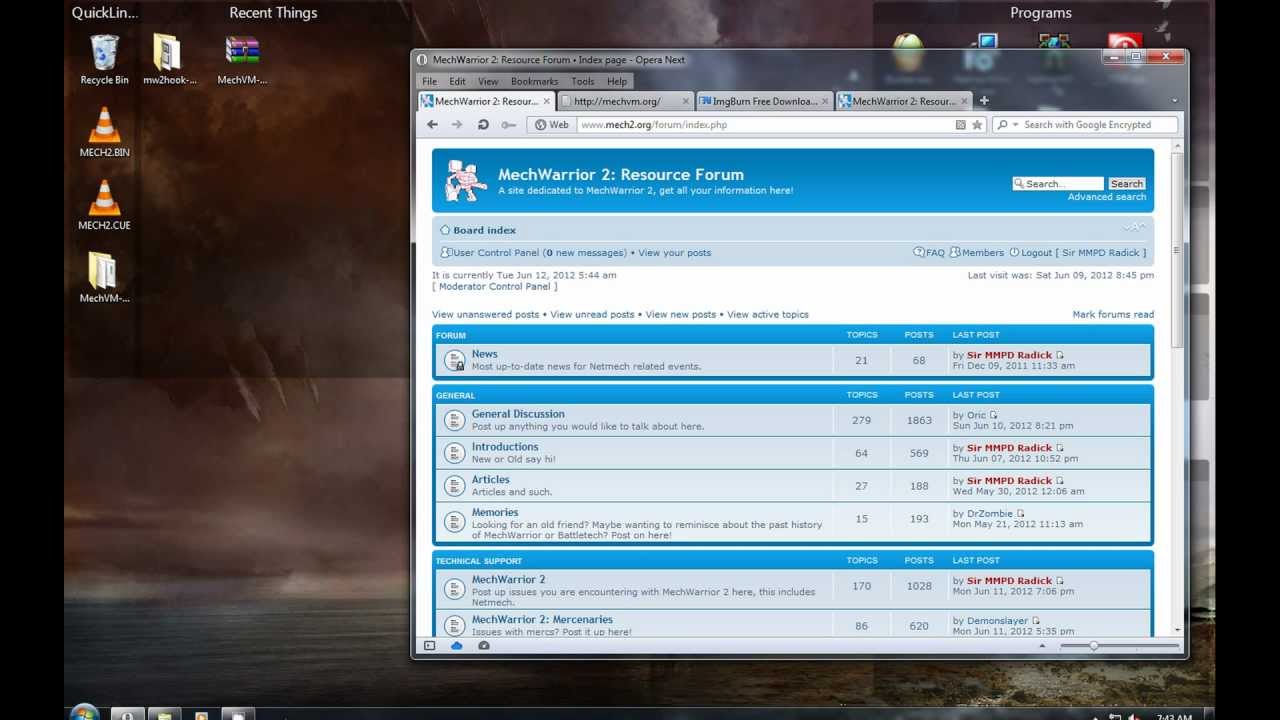Click the font size change icon
This screenshot has height=720, width=1280.
pyautogui.click(x=1134, y=229)
